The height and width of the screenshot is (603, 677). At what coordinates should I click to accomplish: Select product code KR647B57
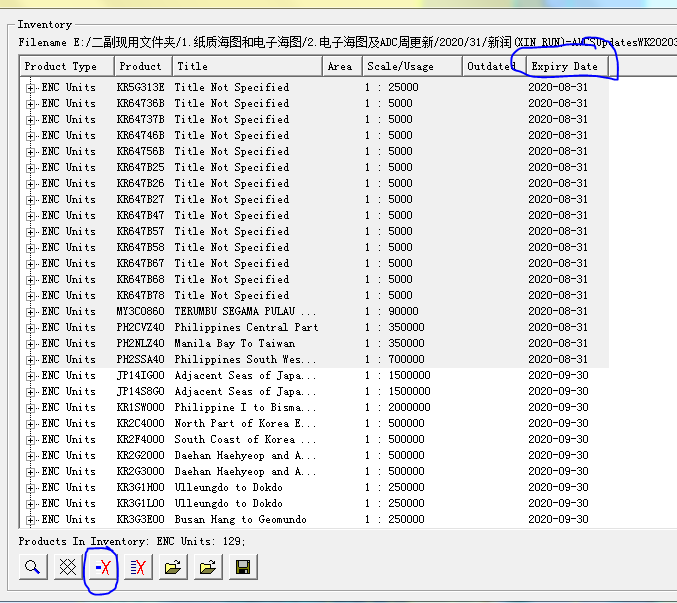click(x=140, y=231)
